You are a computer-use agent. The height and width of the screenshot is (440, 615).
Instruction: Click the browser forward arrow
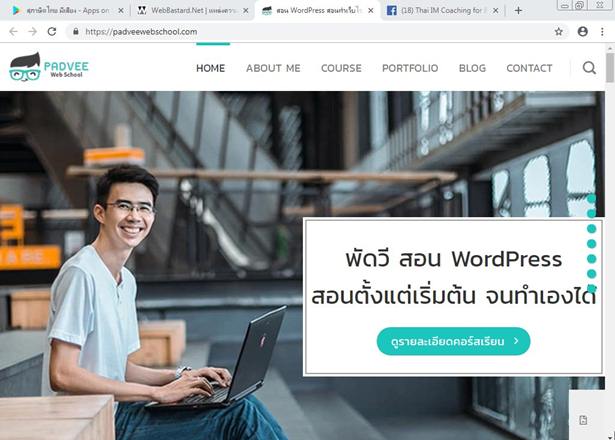click(x=33, y=32)
